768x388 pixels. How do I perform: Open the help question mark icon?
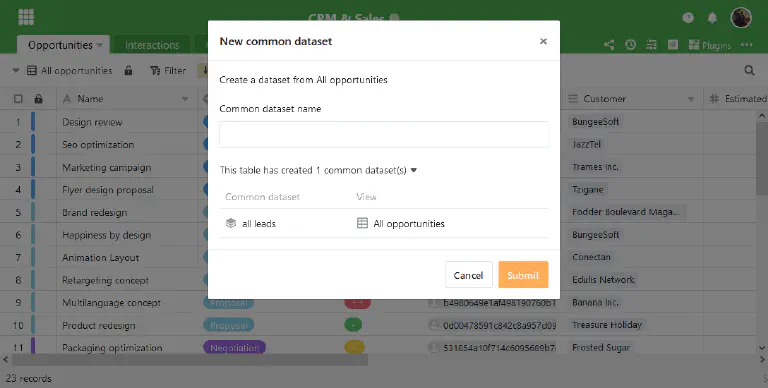point(688,18)
